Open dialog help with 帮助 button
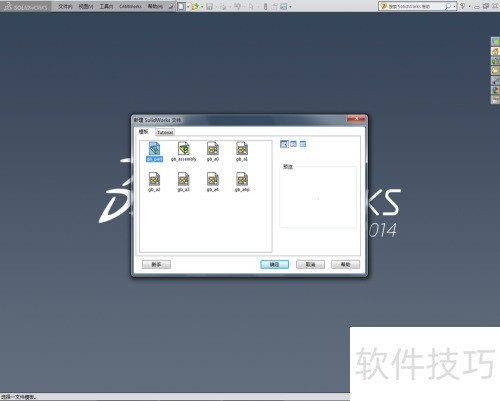The width and height of the screenshot is (500, 401). tap(345, 264)
